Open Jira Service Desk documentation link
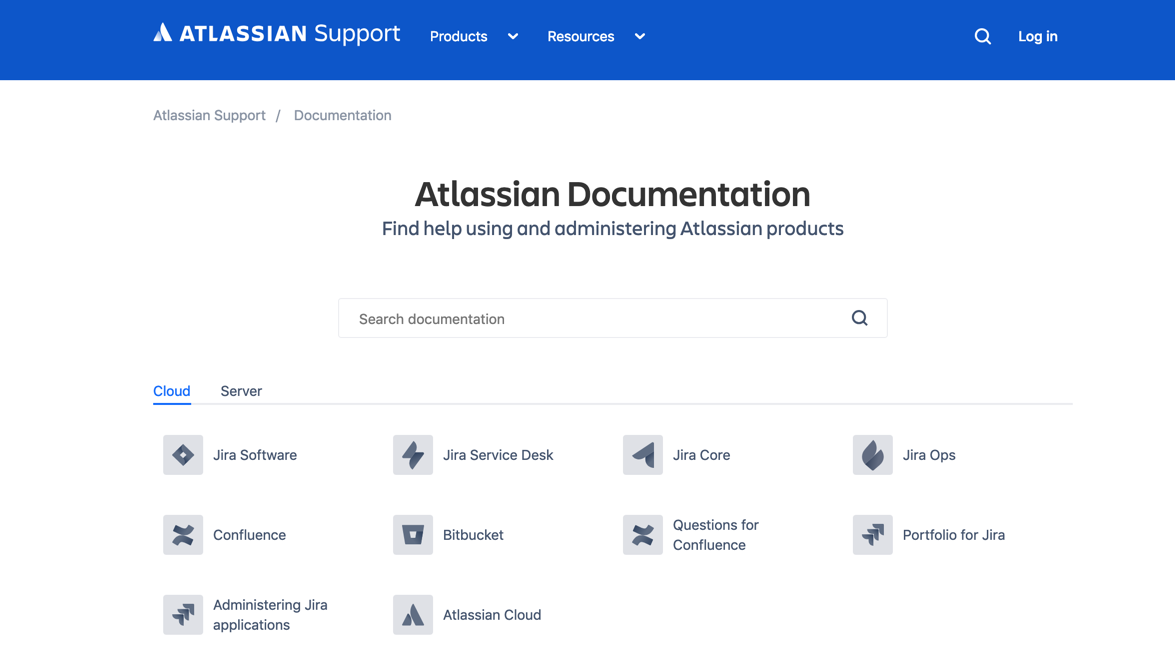 tap(498, 455)
